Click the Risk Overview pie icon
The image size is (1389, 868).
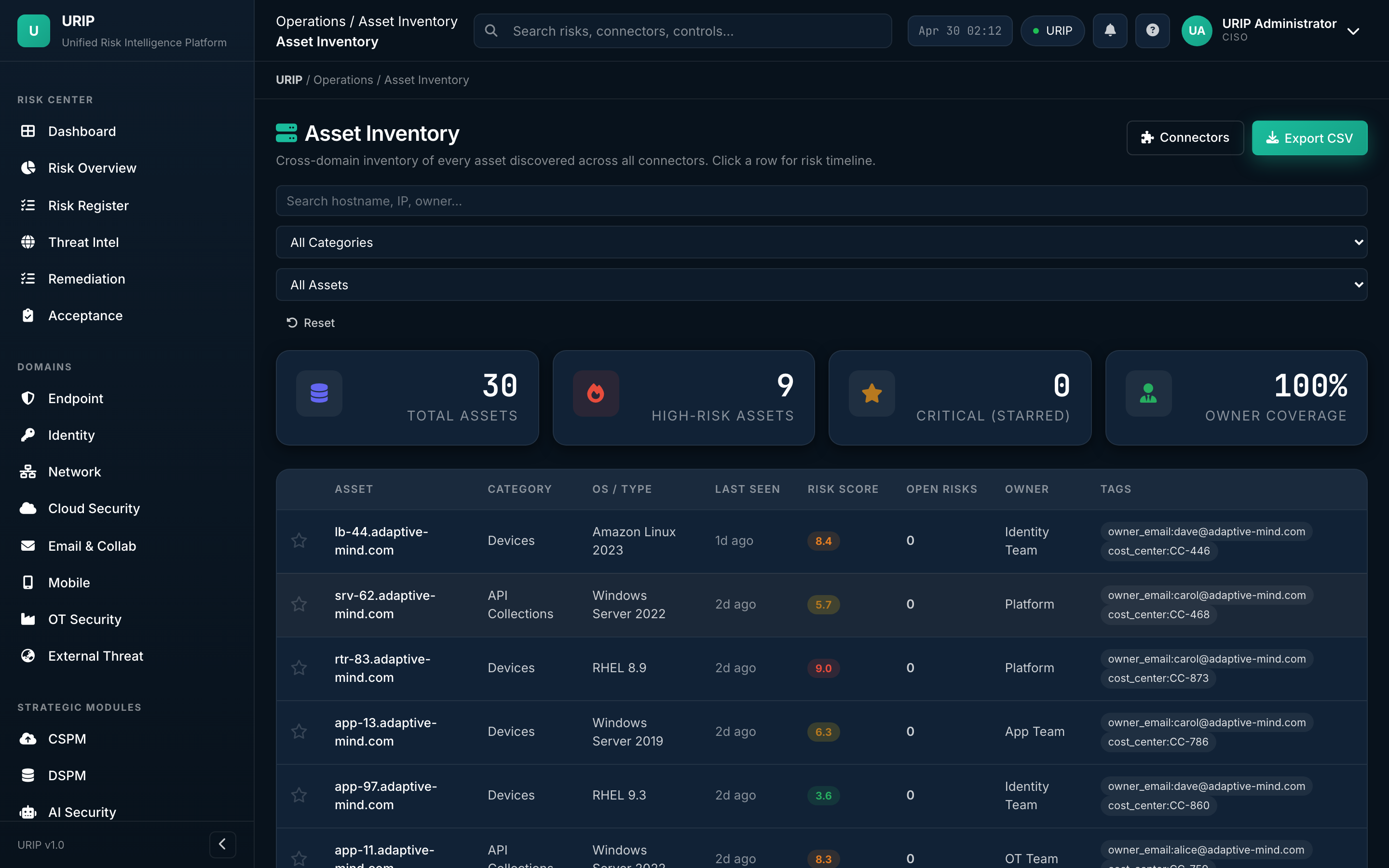pyautogui.click(x=27, y=168)
